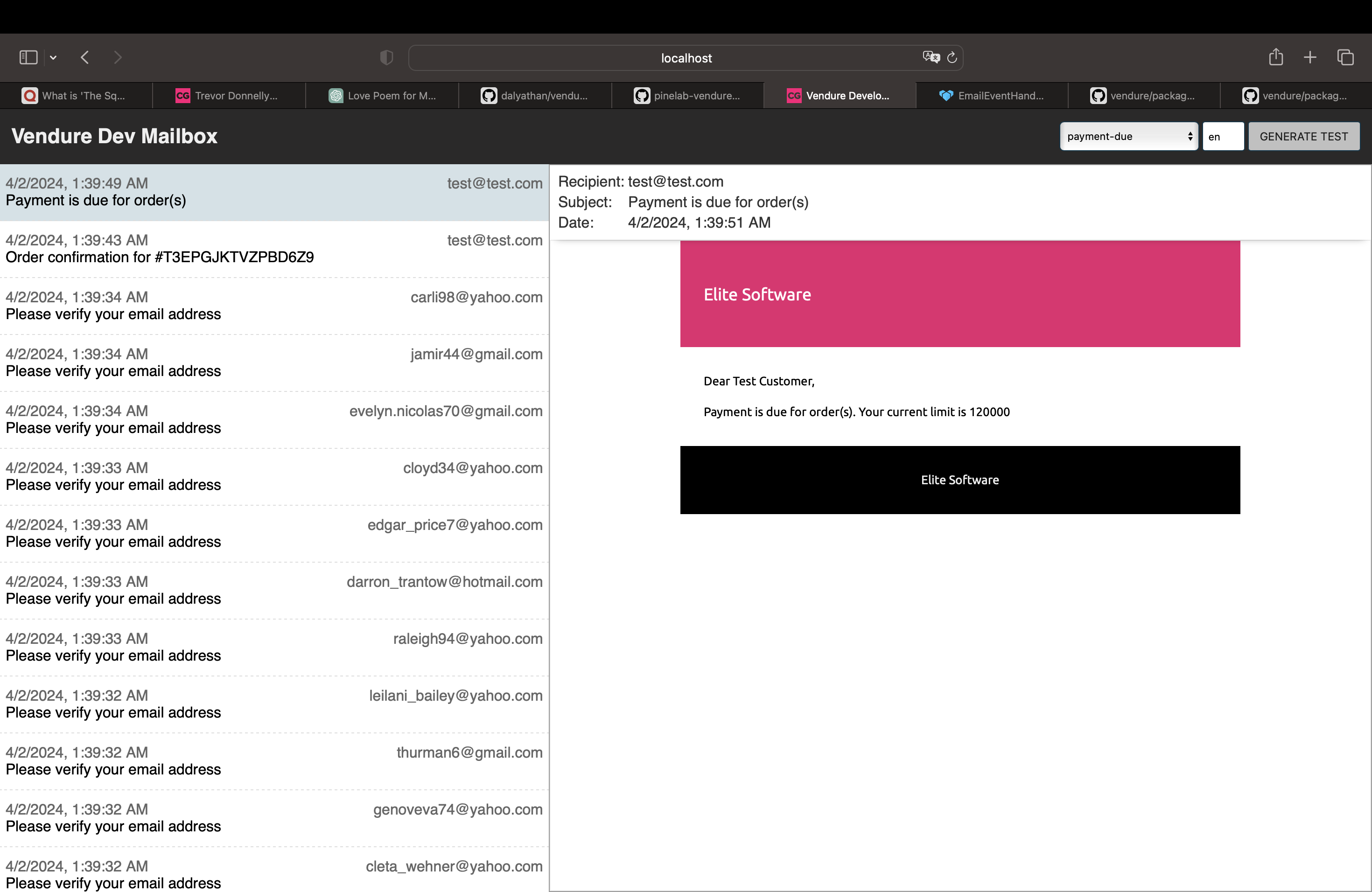Click the pink Elite Software header banner
Viewport: 1372px width, 892px height.
tap(959, 294)
